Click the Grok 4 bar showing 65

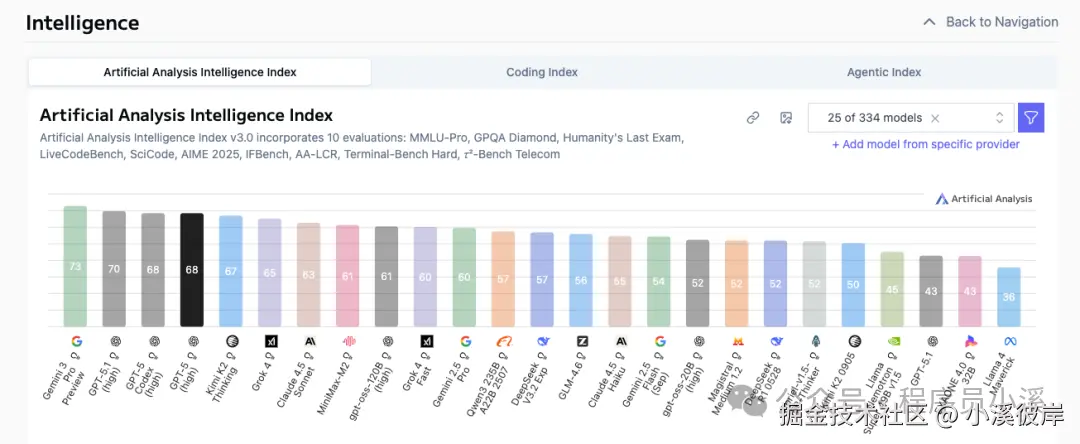pos(270,273)
